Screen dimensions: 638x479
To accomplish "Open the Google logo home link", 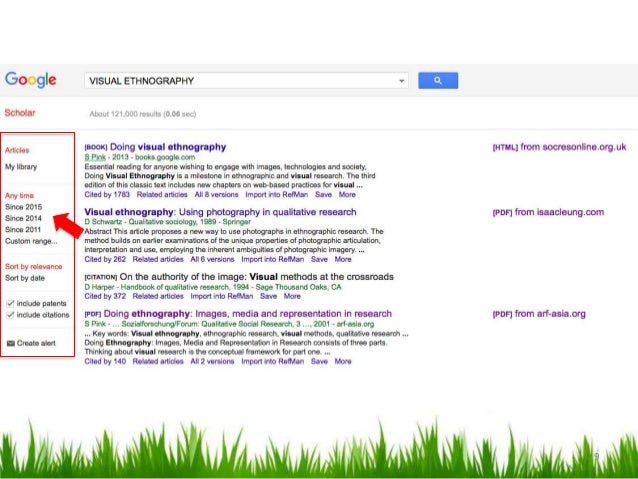I will 31,80.
